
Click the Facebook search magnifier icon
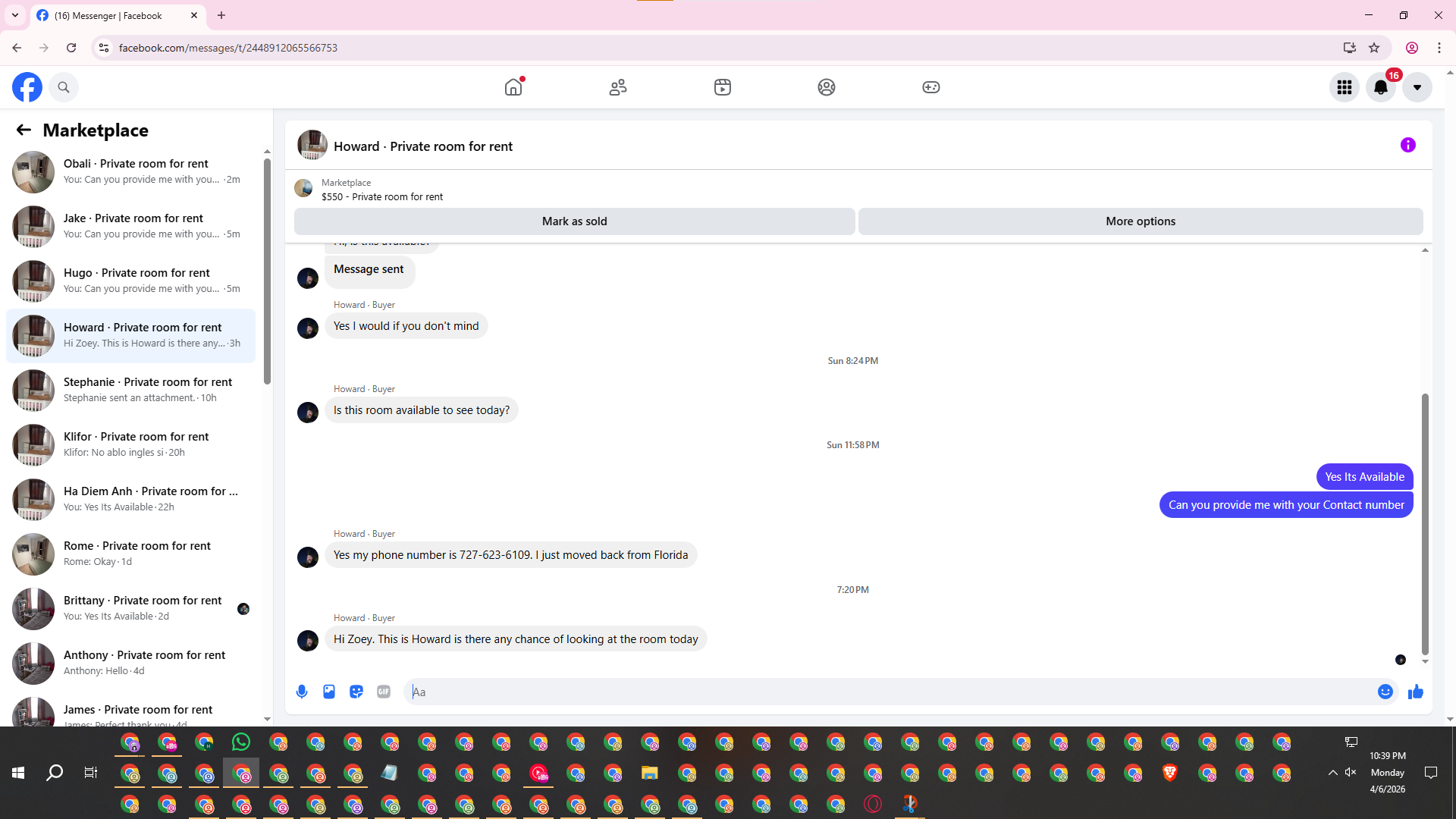64,87
